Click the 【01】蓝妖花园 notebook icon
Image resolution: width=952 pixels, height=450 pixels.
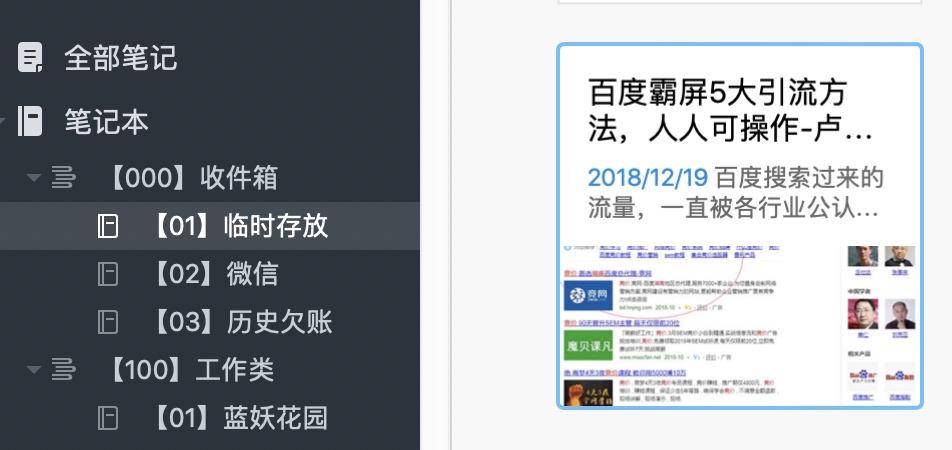click(x=108, y=418)
